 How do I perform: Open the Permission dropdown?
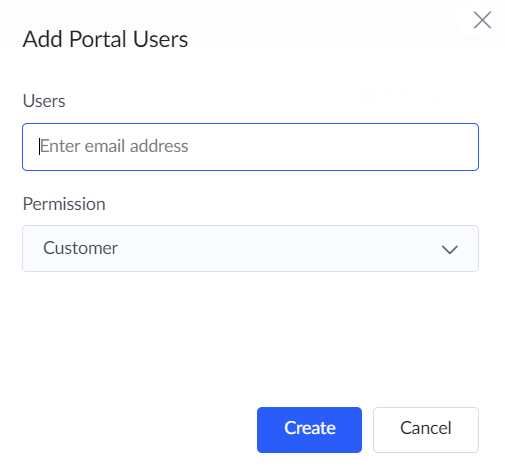(250, 248)
